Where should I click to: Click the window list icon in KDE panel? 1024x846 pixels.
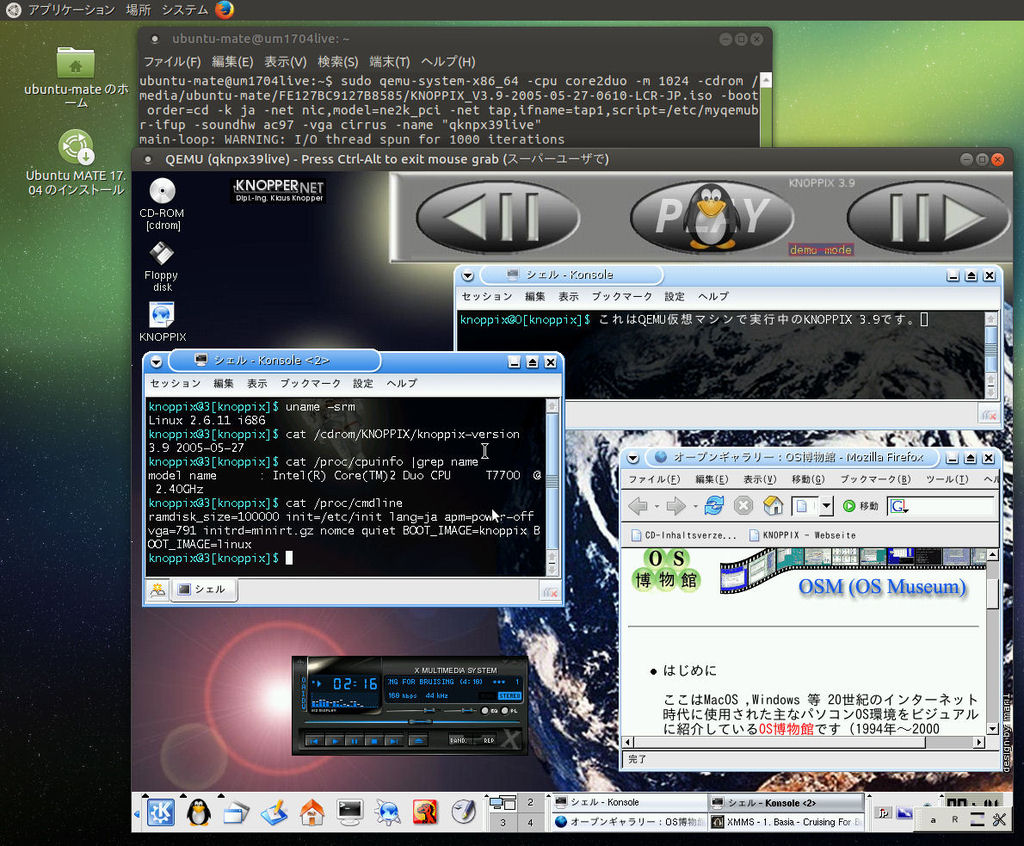click(236, 813)
